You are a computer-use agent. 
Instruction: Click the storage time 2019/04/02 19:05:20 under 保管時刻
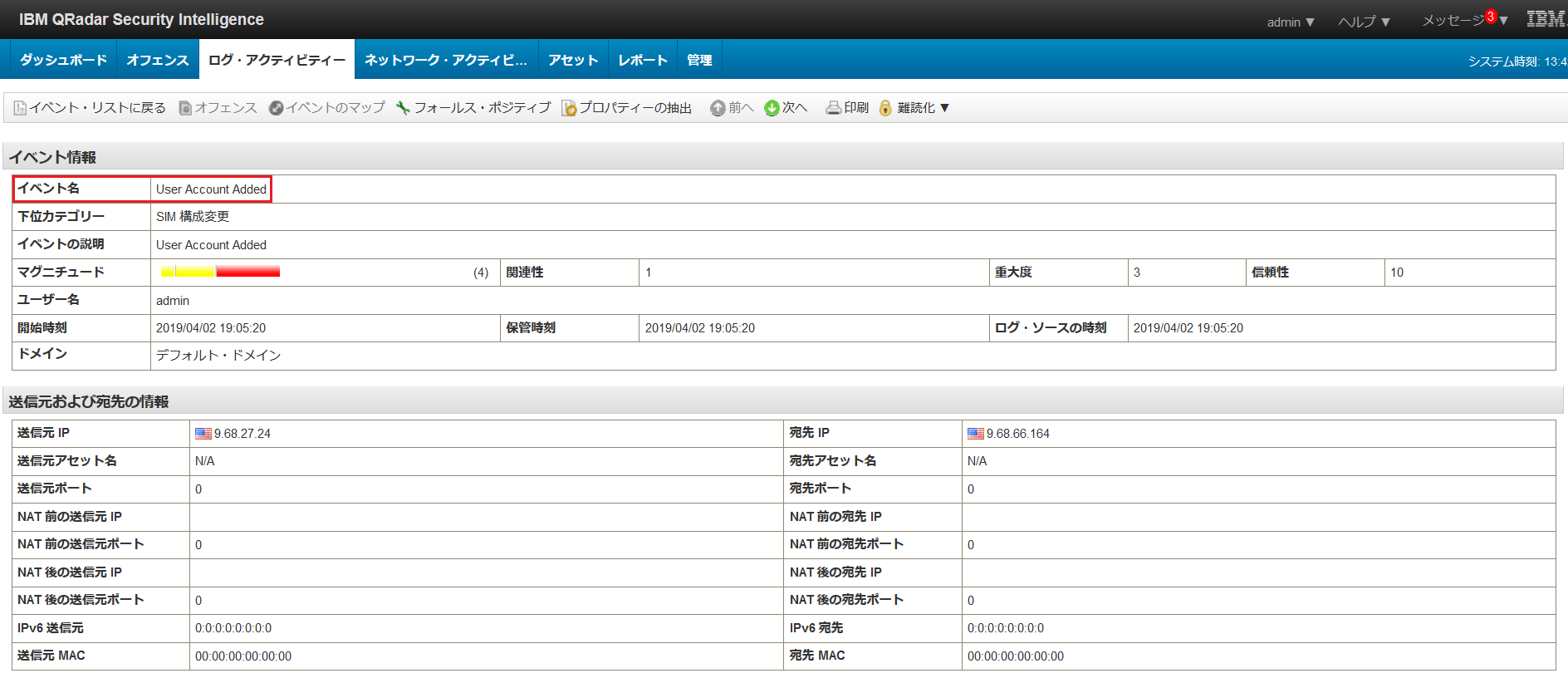(700, 328)
